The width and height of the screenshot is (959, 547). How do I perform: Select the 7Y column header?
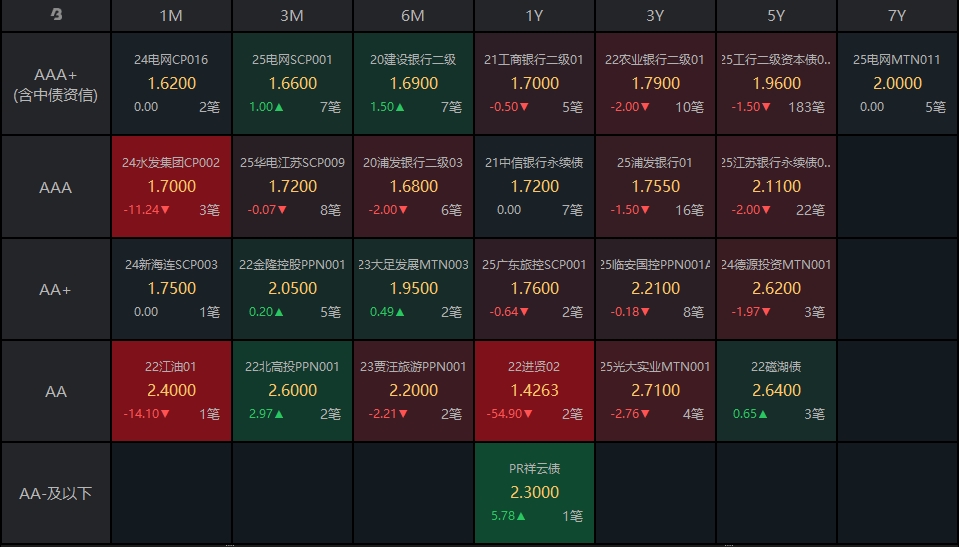click(x=897, y=15)
